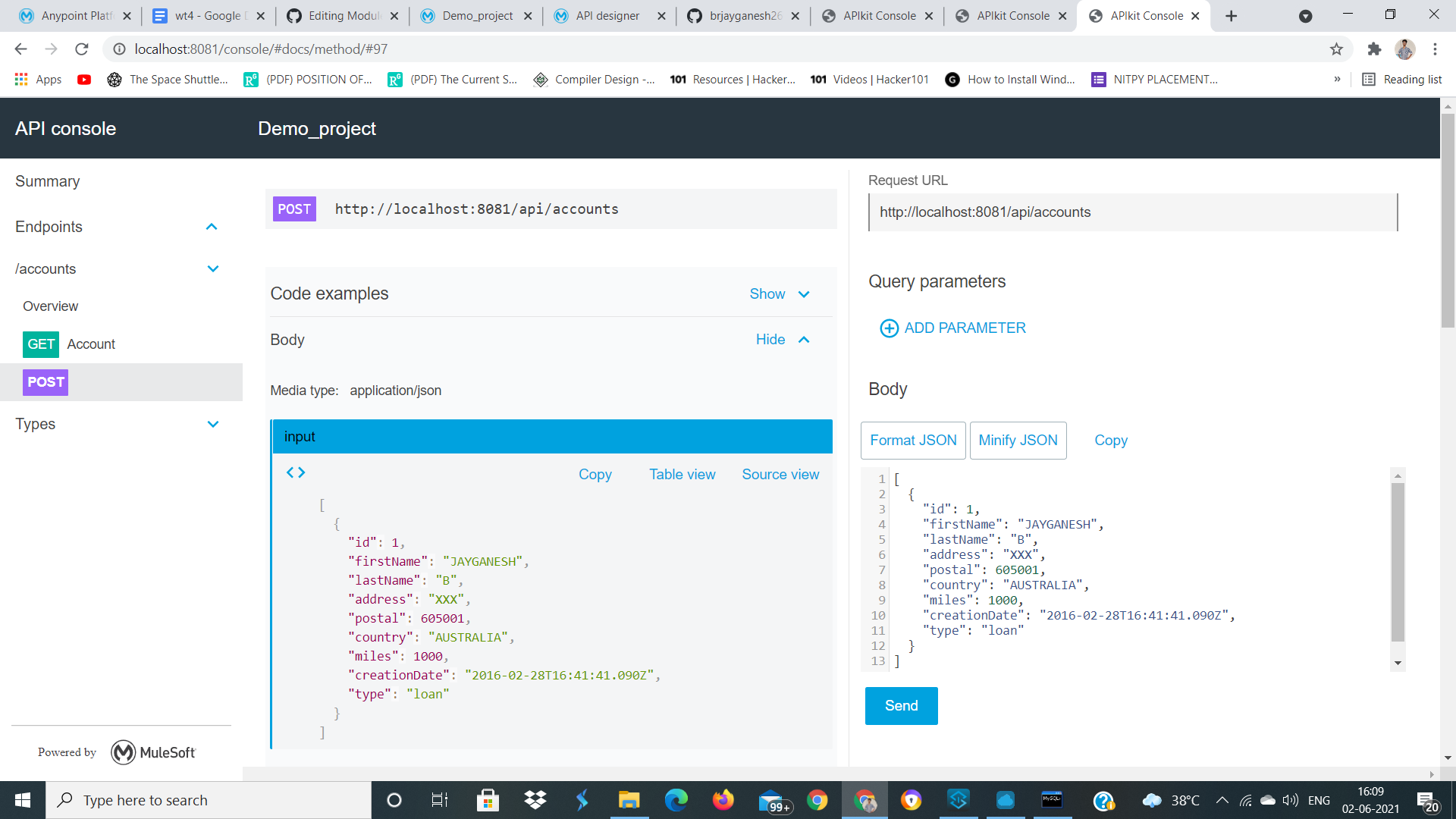Click the Chrome extensions puzzle icon

(x=1374, y=49)
